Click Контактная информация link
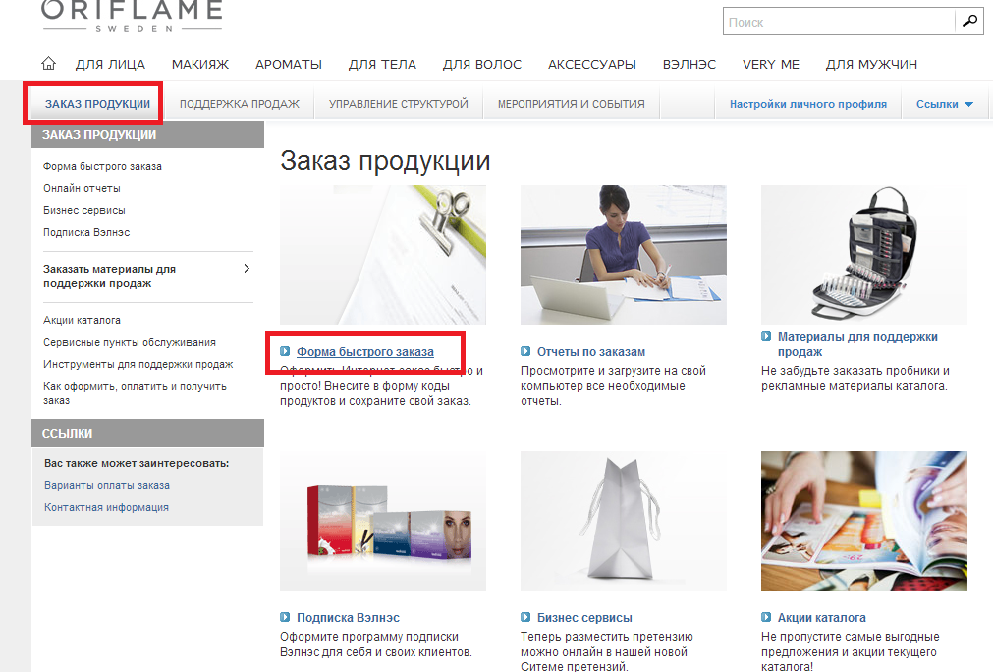Viewport: 993px width, 672px height. (x=106, y=507)
